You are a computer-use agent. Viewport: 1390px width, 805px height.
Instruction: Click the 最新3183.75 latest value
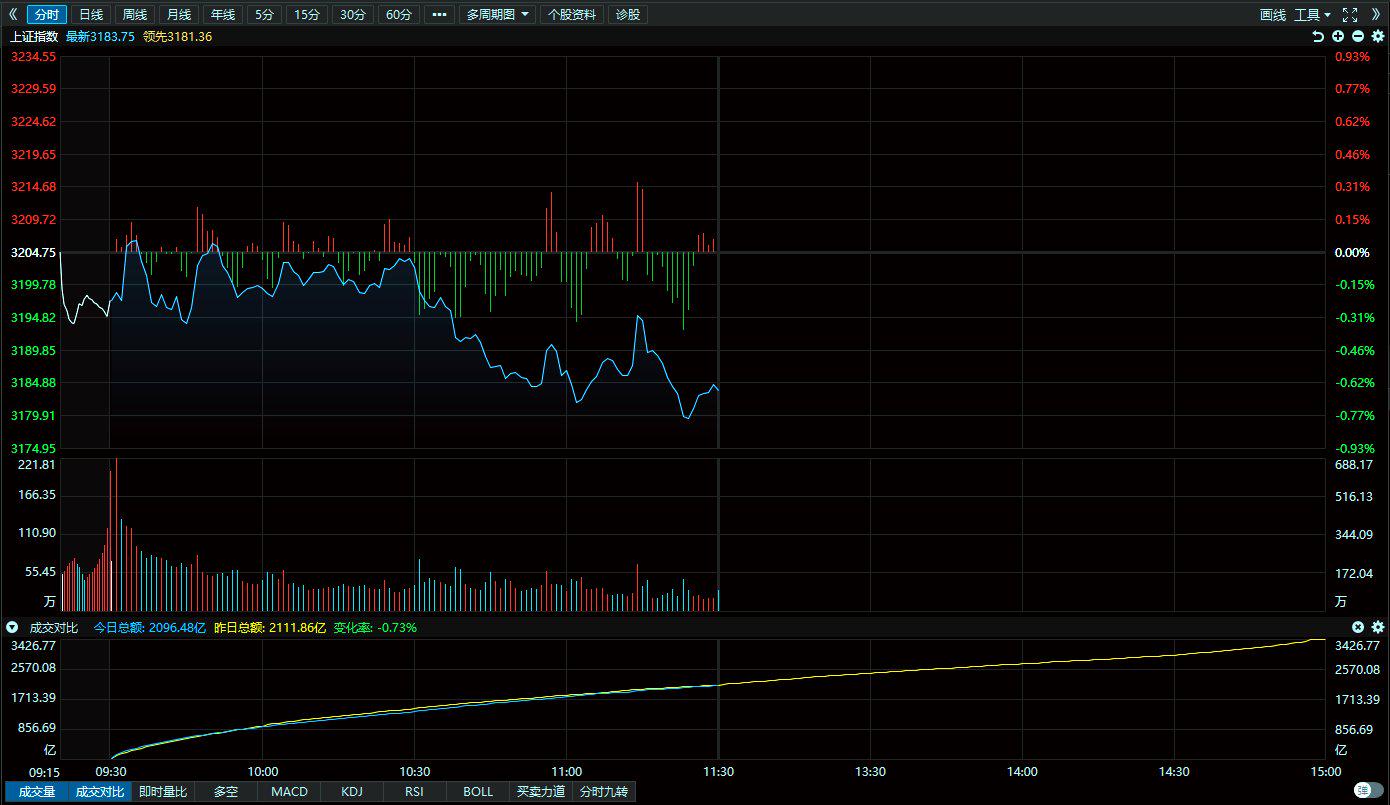tap(100, 36)
